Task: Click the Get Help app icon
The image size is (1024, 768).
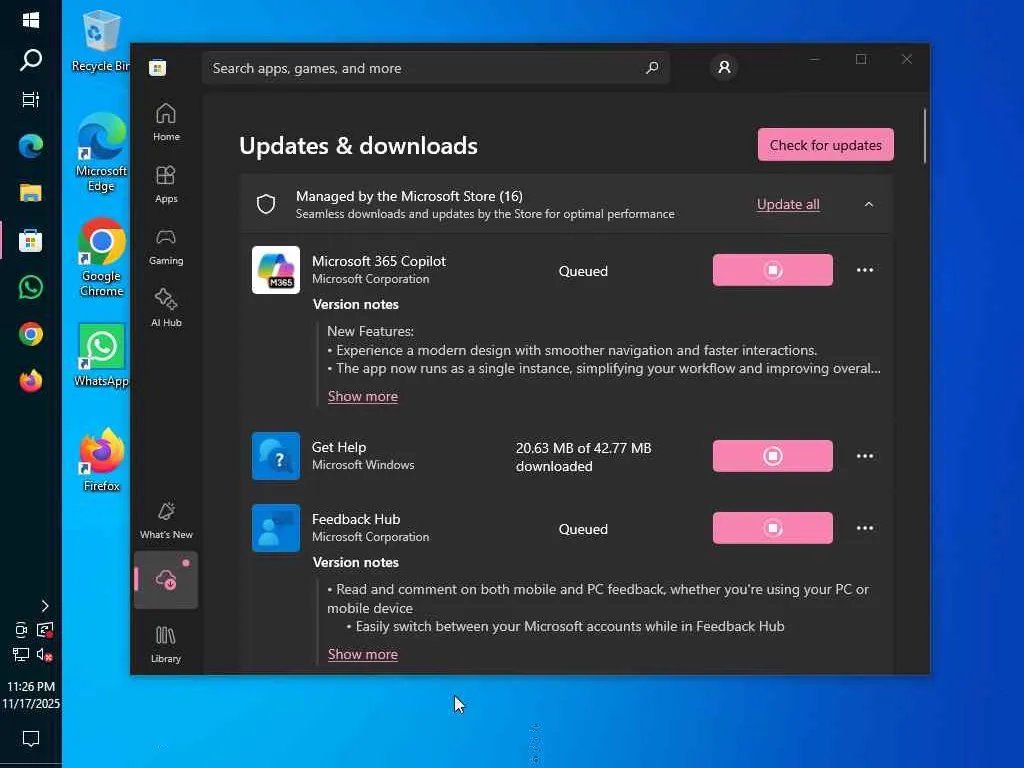Action: (276, 456)
